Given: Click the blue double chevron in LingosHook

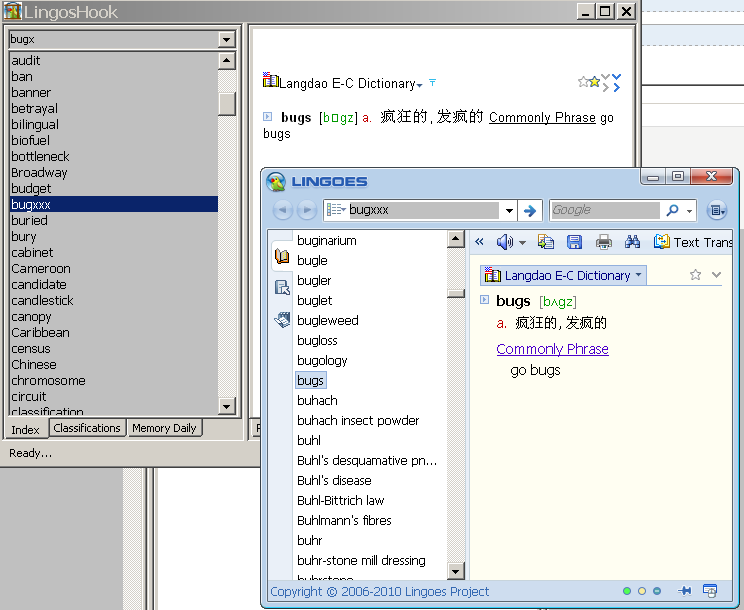Looking at the screenshot, I should [x=616, y=83].
